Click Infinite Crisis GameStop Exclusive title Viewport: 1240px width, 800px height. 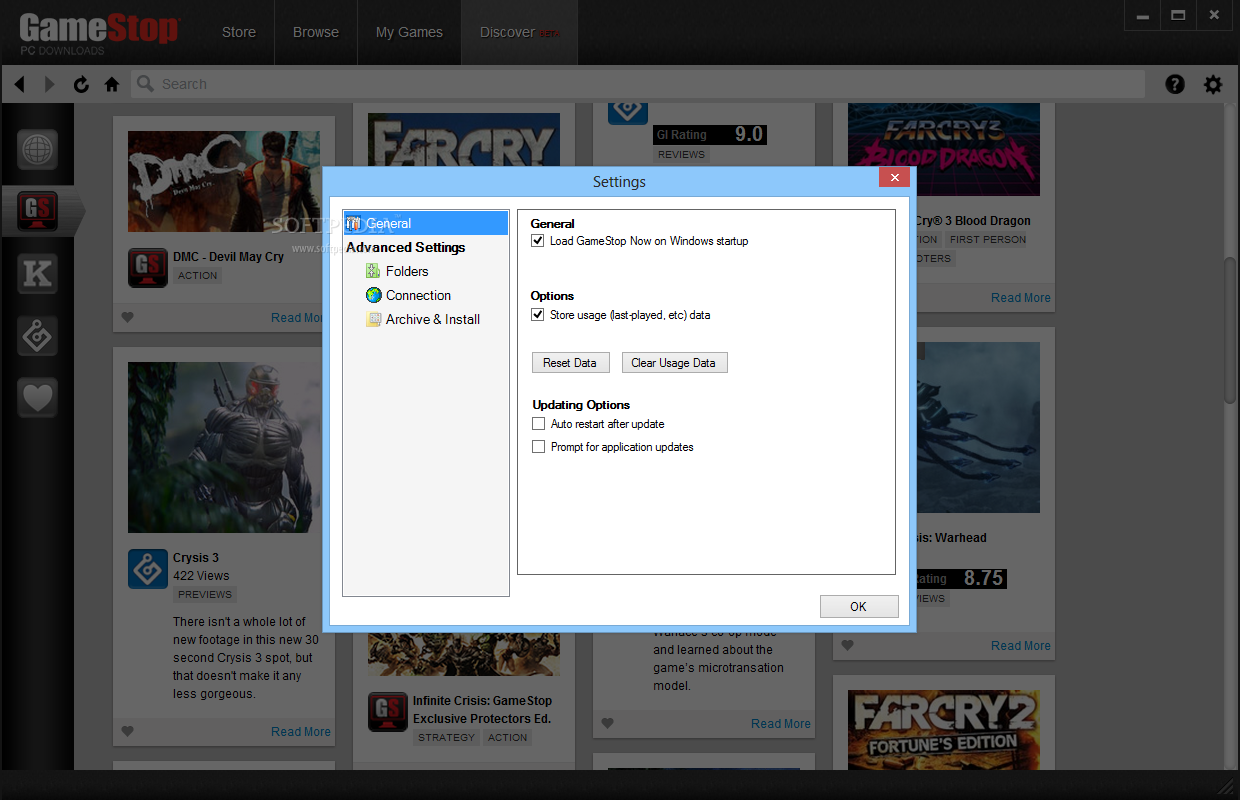pyautogui.click(x=482, y=710)
